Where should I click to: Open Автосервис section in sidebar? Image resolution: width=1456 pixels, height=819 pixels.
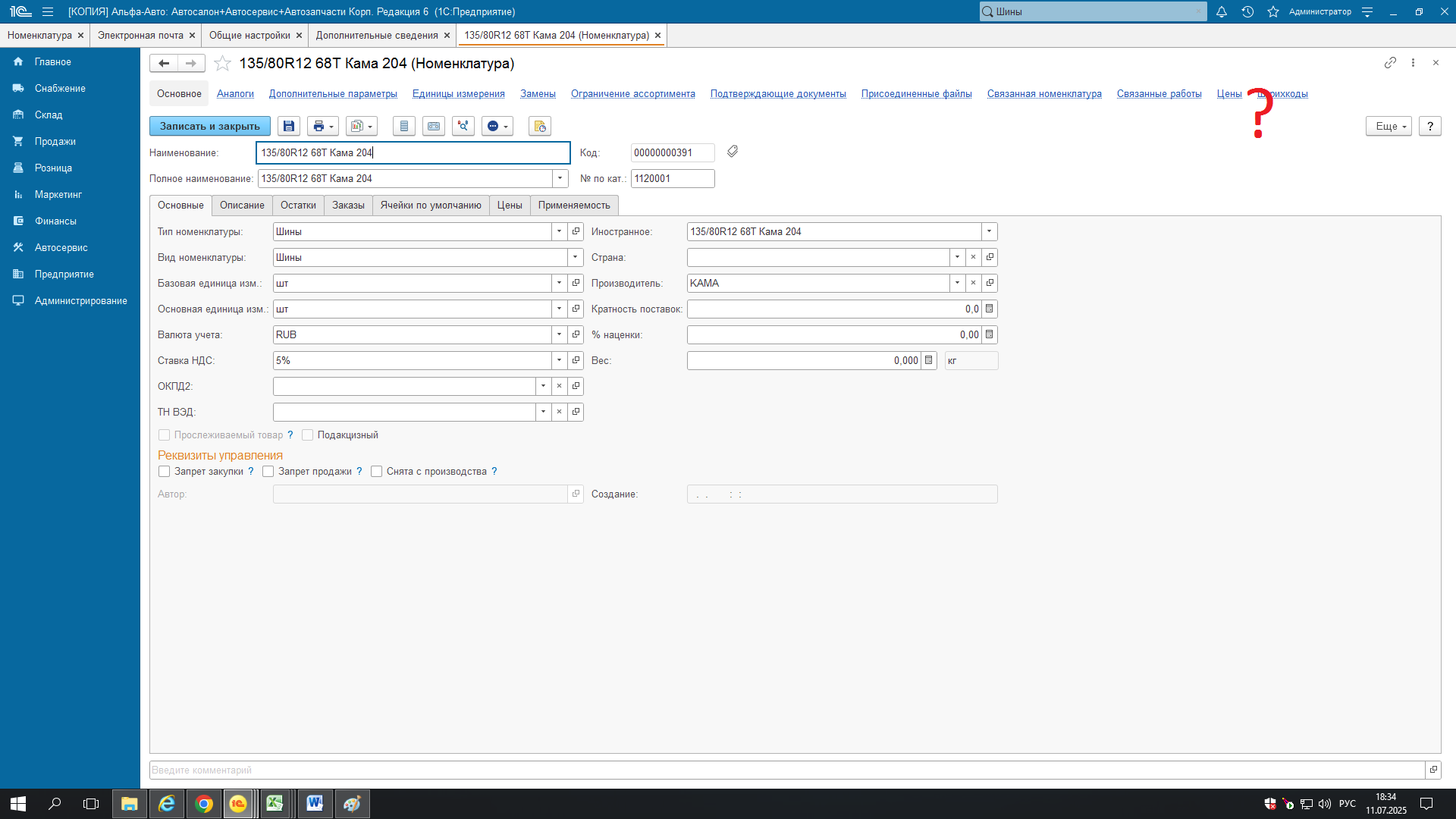(x=70, y=248)
